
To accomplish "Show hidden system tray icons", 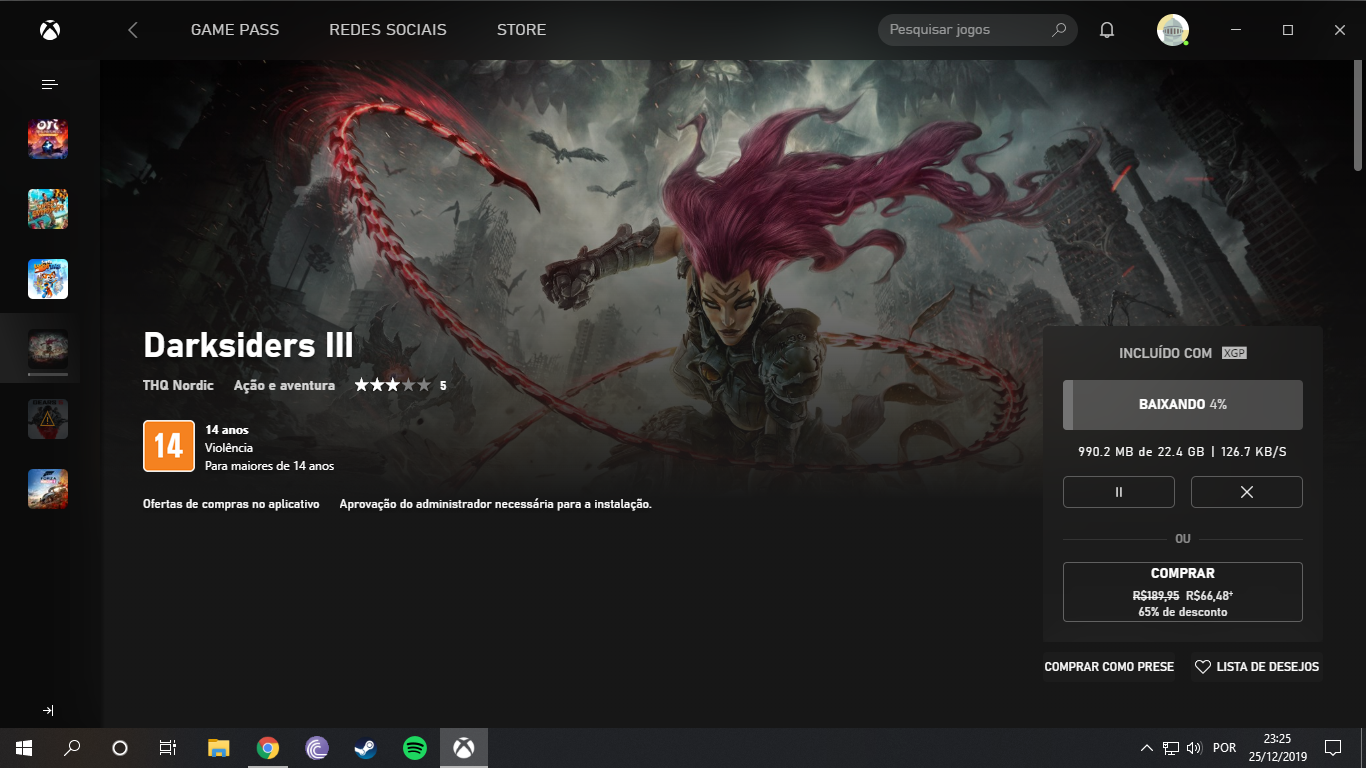I will pyautogui.click(x=1146, y=748).
